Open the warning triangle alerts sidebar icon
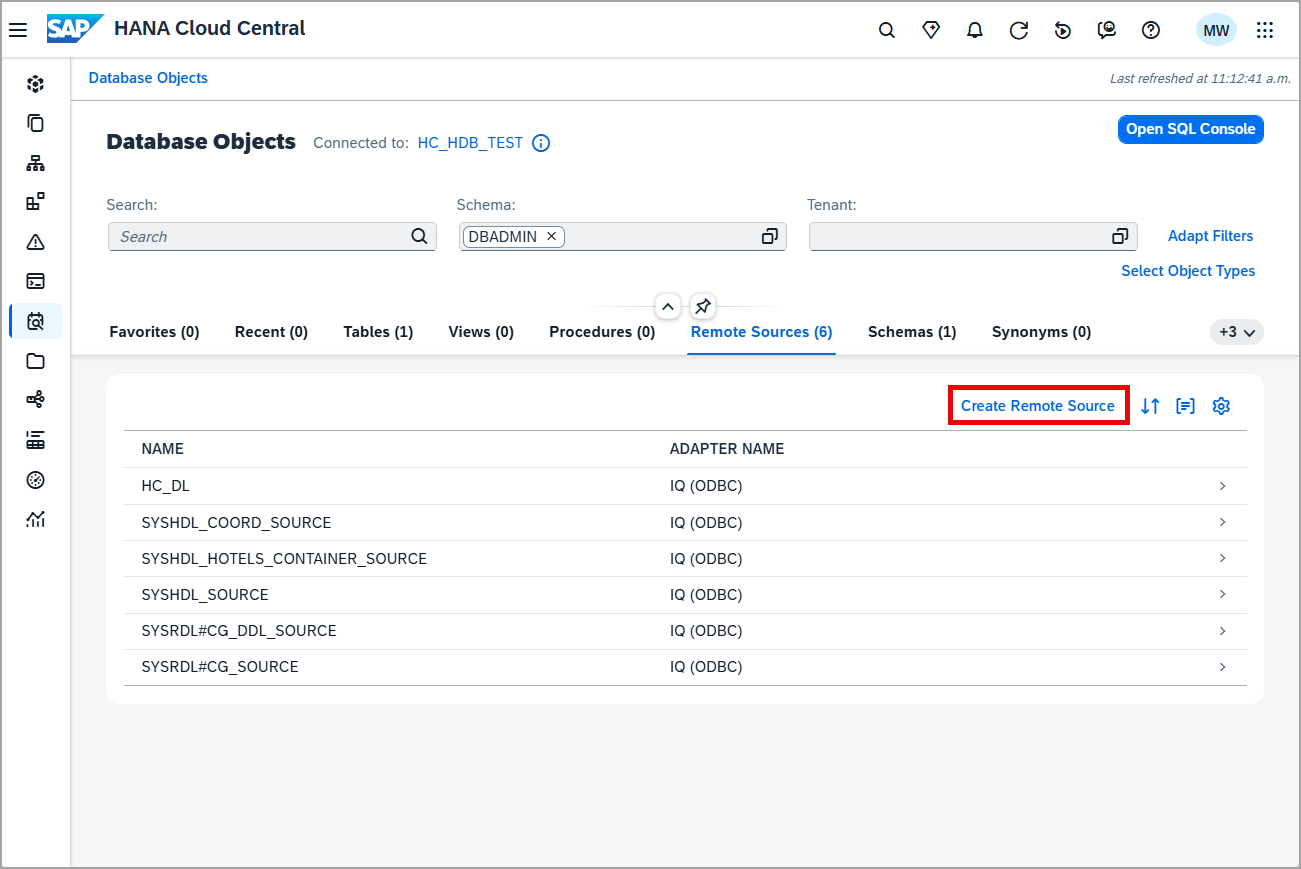The height and width of the screenshot is (869, 1301). pyautogui.click(x=36, y=242)
